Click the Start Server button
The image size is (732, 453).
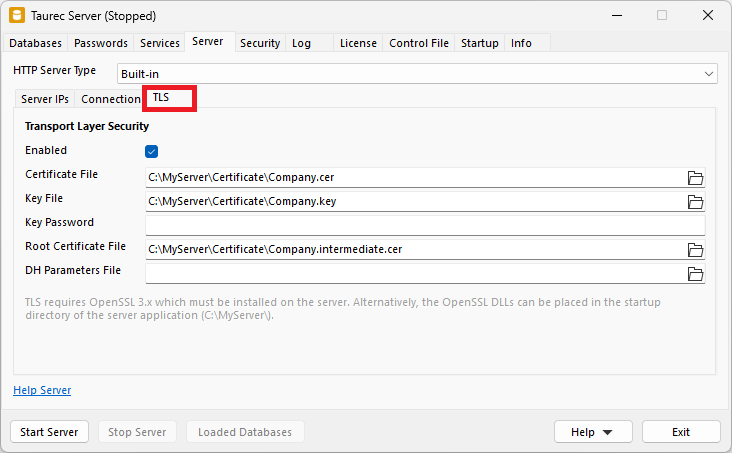[x=49, y=432]
